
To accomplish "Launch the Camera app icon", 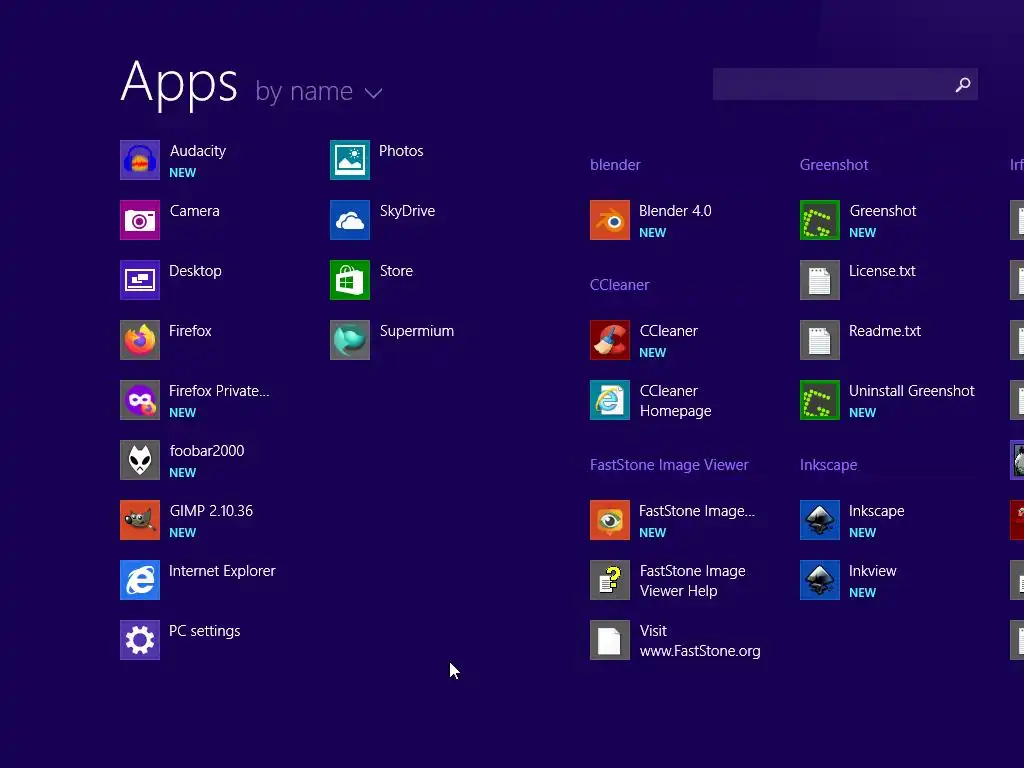I will click(x=140, y=220).
